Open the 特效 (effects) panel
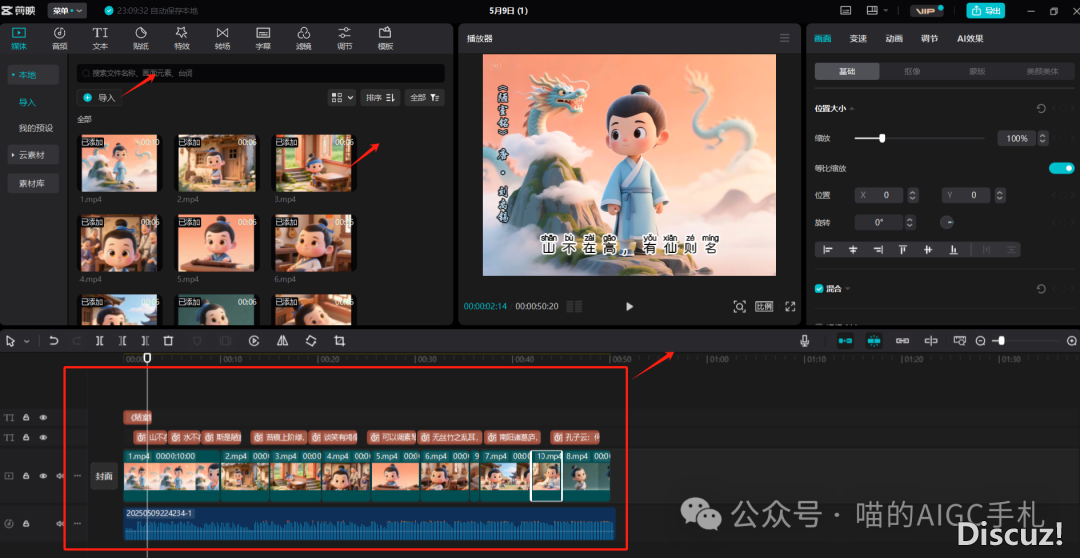Screen dimensions: 1080x558 pyautogui.click(x=181, y=38)
